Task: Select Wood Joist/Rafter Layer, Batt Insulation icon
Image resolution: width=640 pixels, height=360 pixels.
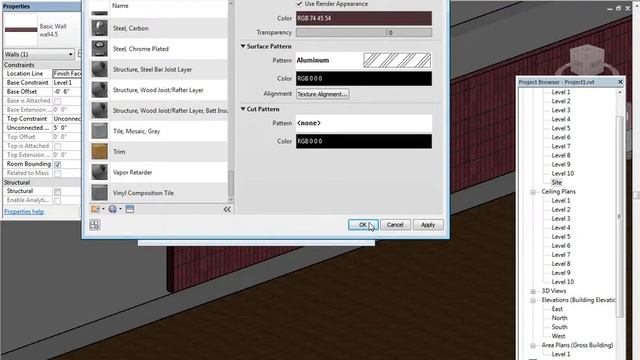Action: [x=99, y=110]
